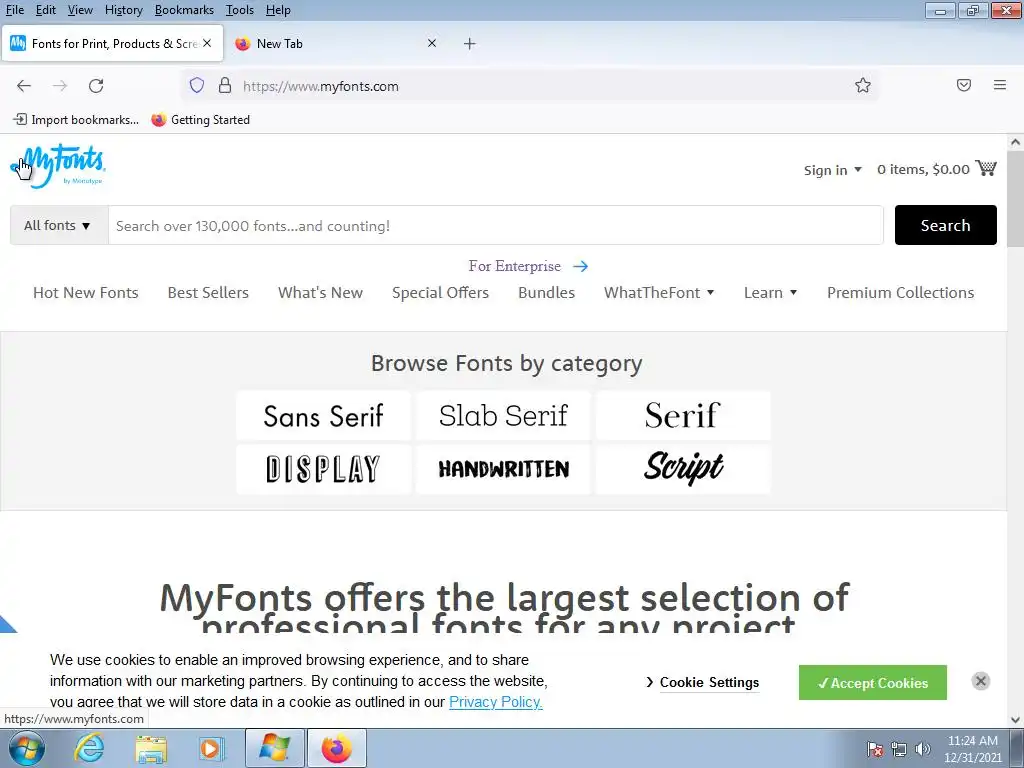
Task: Go to Best Sellers
Action: tap(208, 293)
